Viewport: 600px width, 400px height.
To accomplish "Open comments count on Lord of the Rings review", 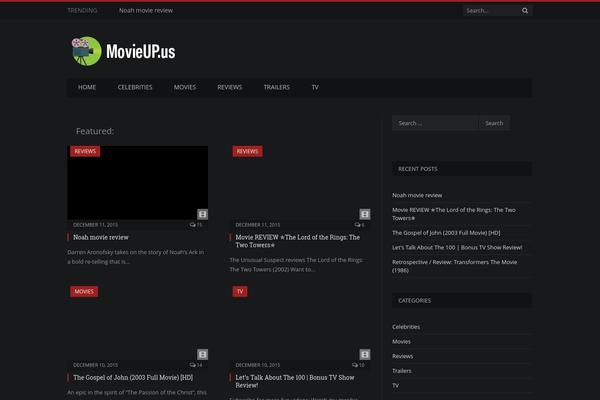I will [359, 225].
